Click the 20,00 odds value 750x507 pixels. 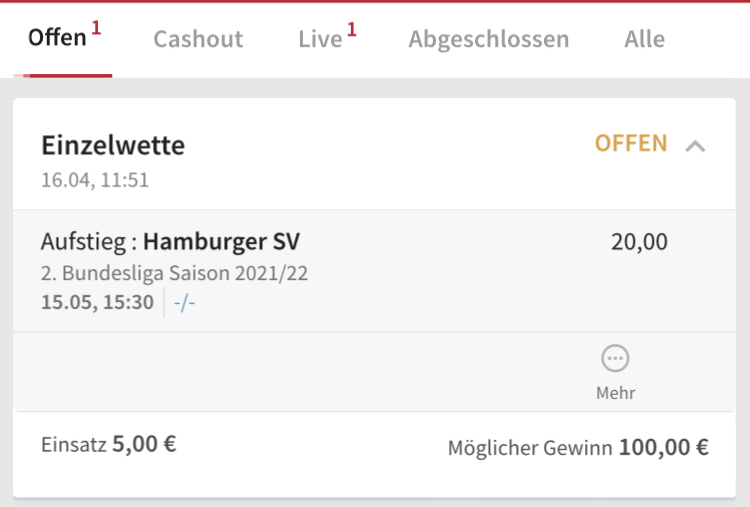(639, 242)
